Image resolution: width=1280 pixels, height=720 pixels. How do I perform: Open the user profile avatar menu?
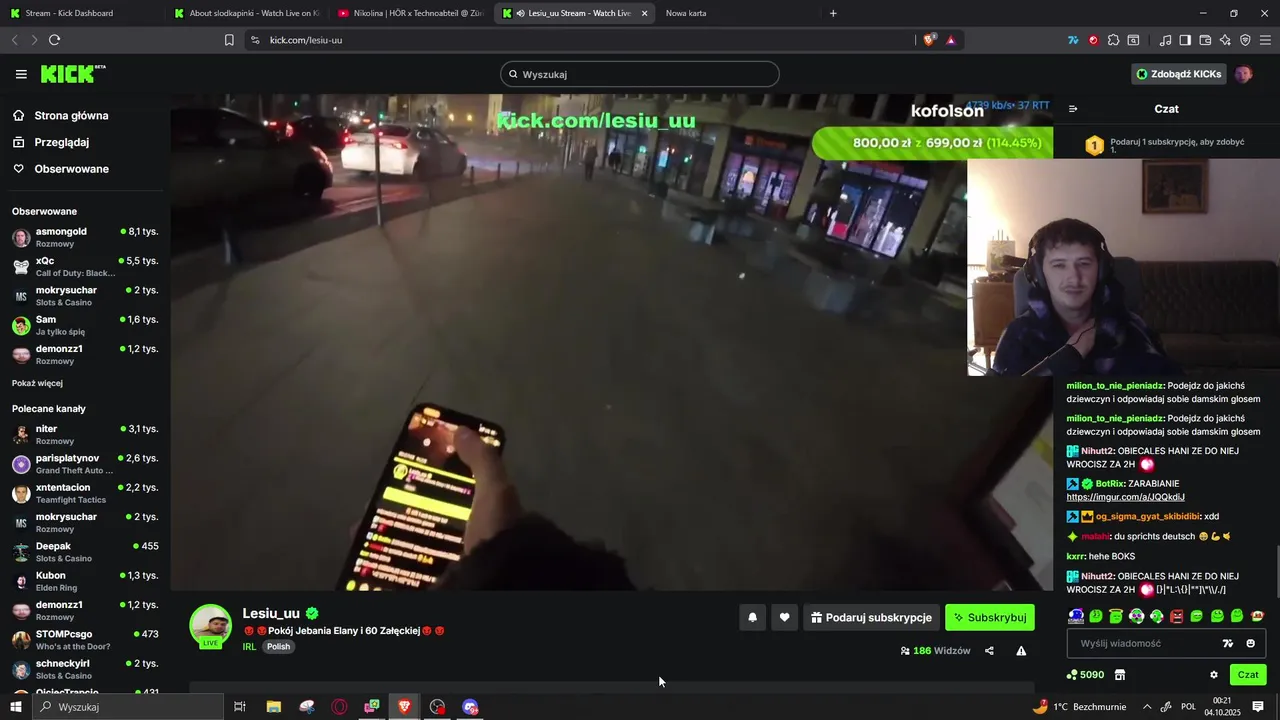[x=1243, y=74]
